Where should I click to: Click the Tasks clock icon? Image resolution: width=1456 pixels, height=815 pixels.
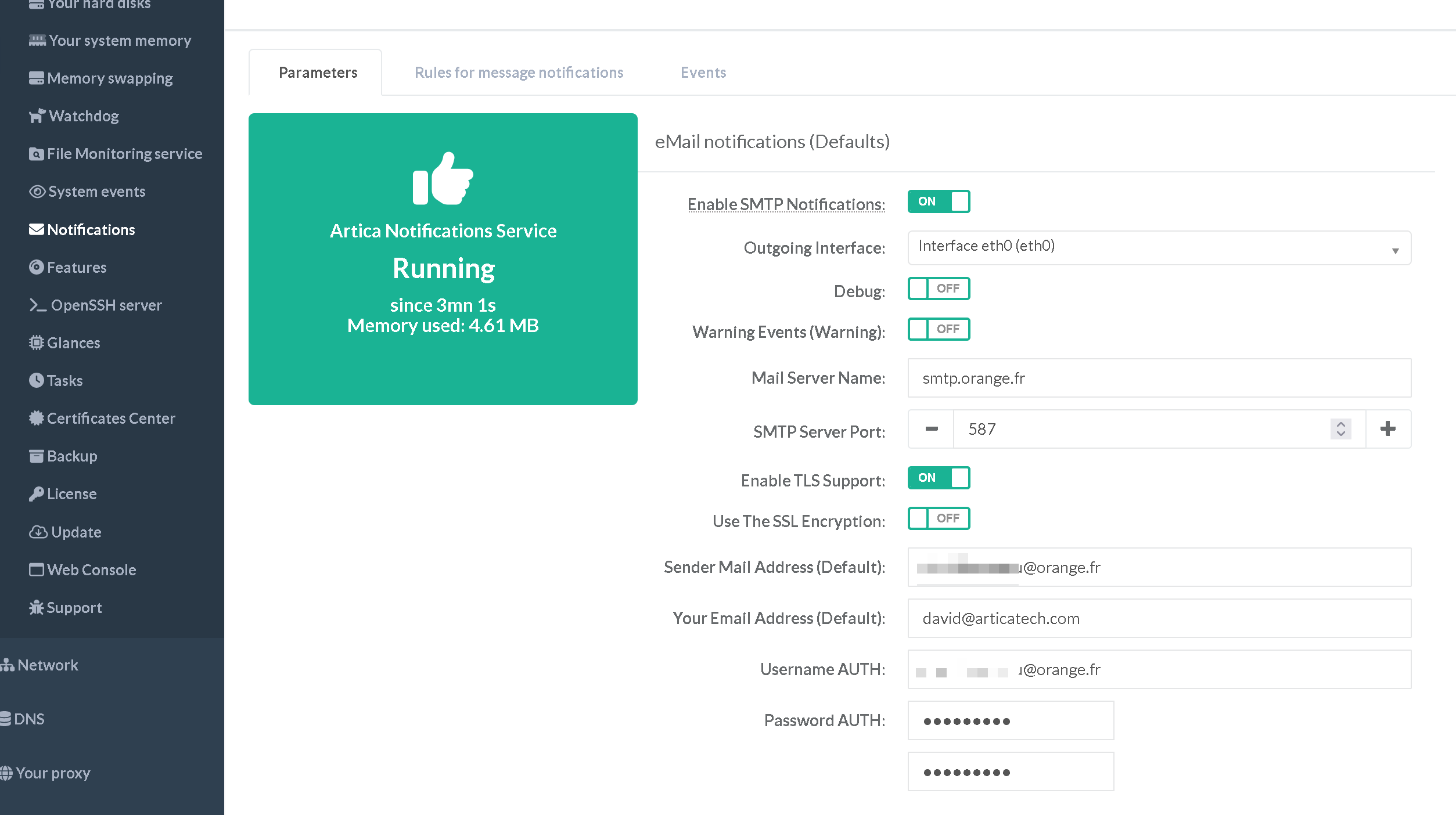pos(36,381)
